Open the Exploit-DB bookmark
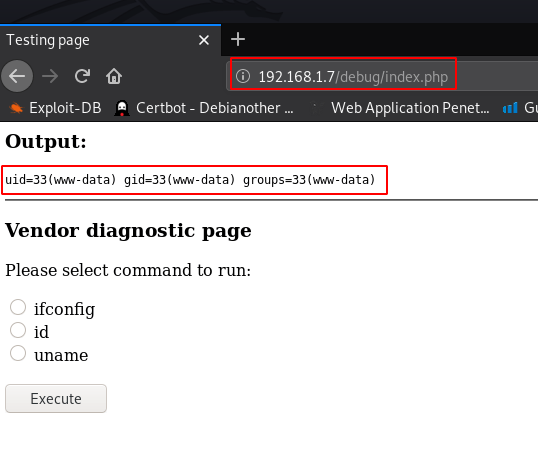 tap(55, 108)
